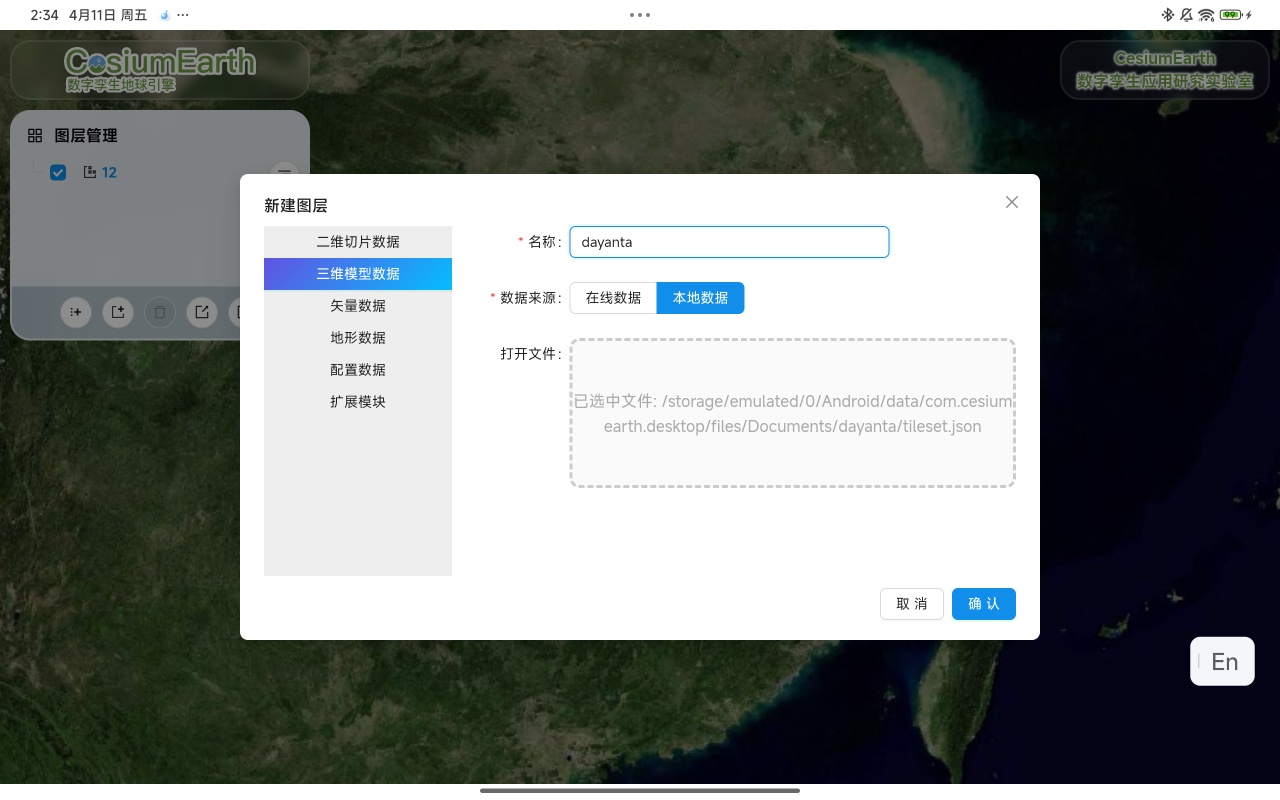This screenshot has height=800, width=1280.
Task: Tap the time 2:34 in status bar
Action: pyautogui.click(x=45, y=15)
